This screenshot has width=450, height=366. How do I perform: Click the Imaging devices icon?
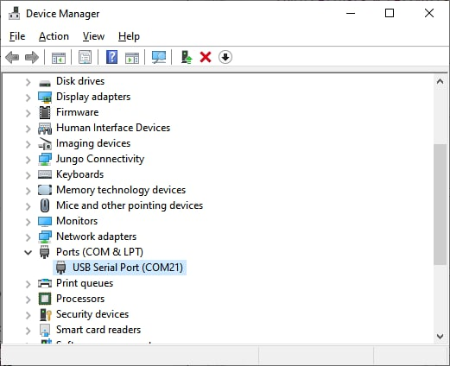pyautogui.click(x=45, y=144)
